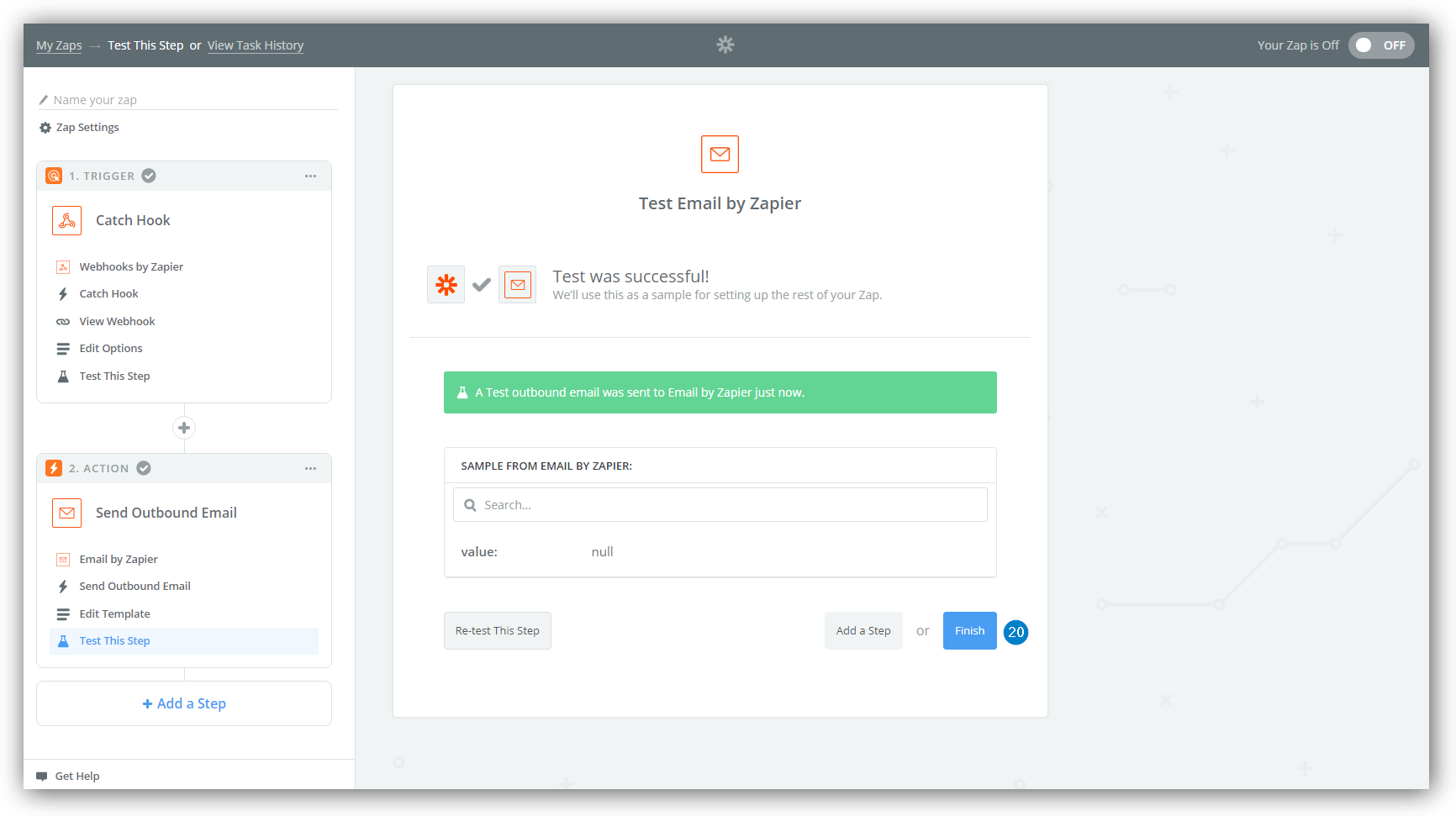Click the action completed checkmark badge
Viewport: 1456px width, 816px height.
coord(144,468)
